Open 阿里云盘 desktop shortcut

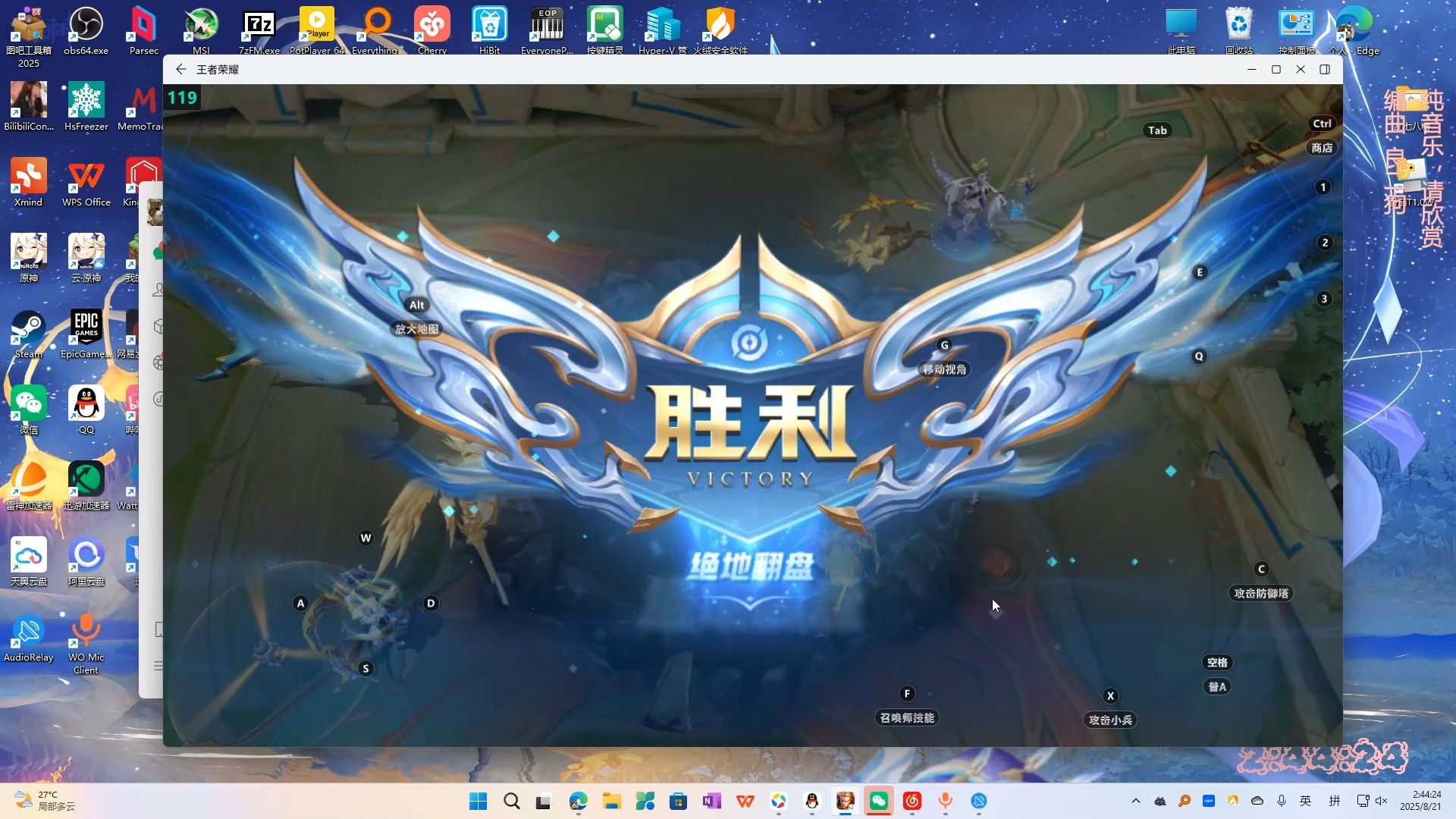[86, 563]
